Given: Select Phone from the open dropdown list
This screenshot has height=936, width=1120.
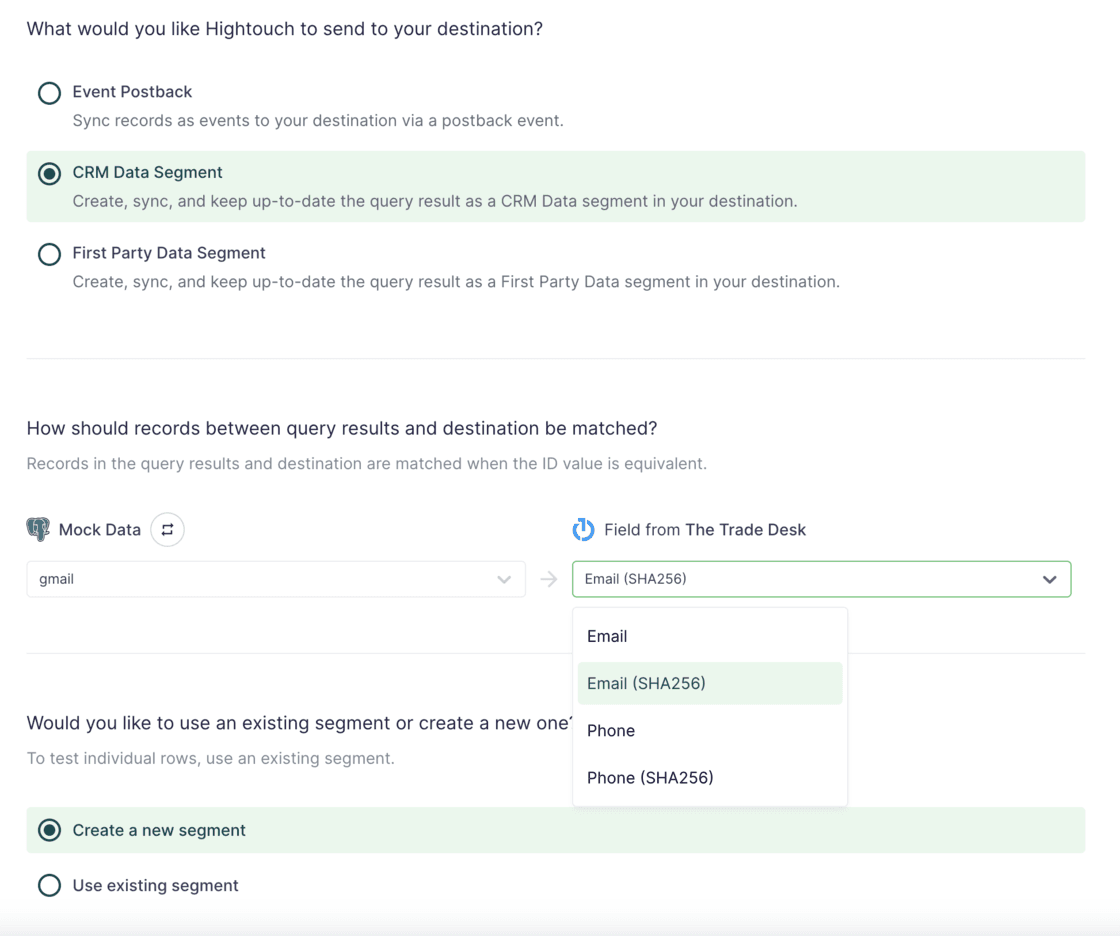Looking at the screenshot, I should point(611,730).
